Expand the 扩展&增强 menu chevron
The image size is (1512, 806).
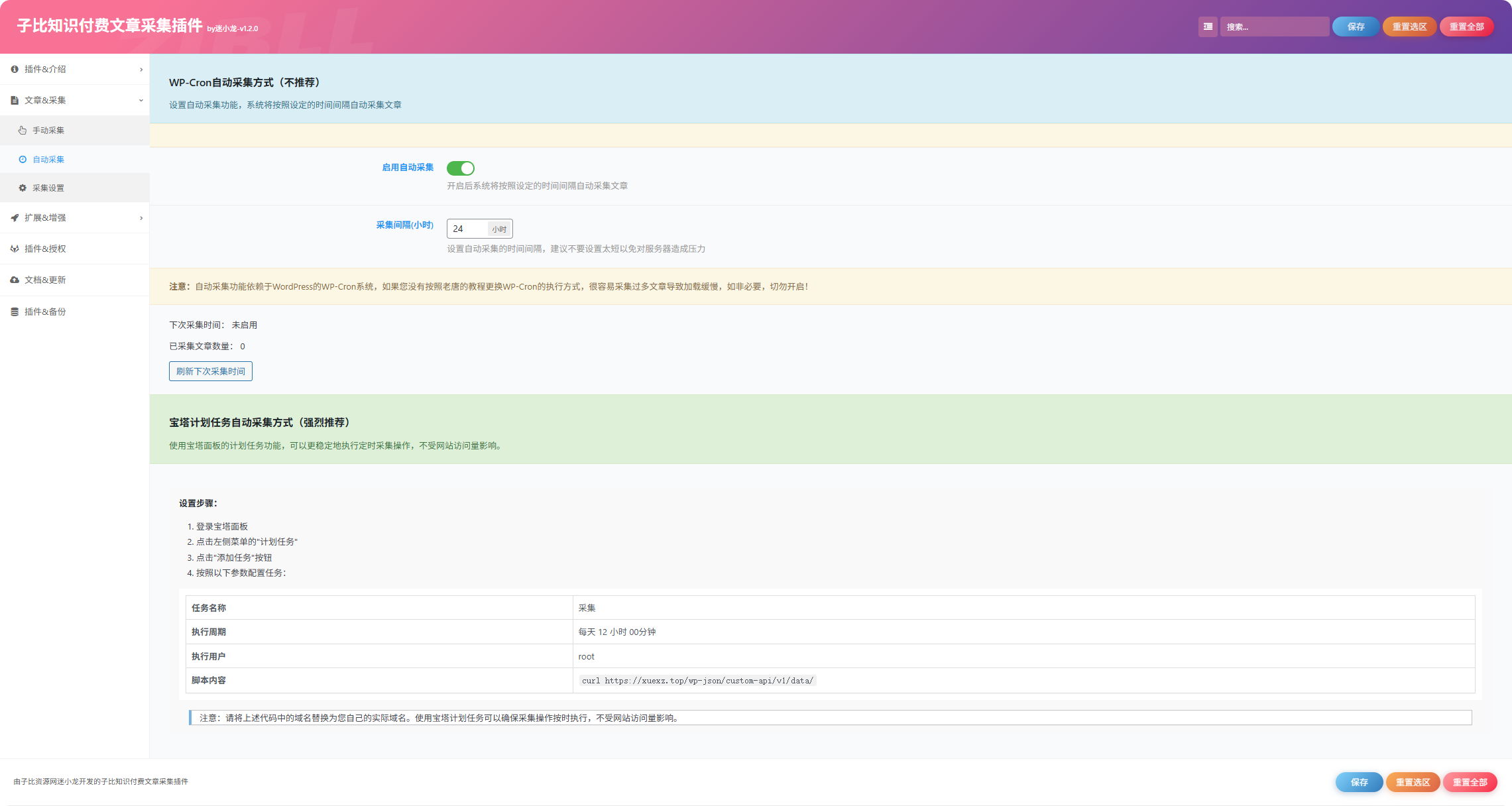[x=141, y=218]
